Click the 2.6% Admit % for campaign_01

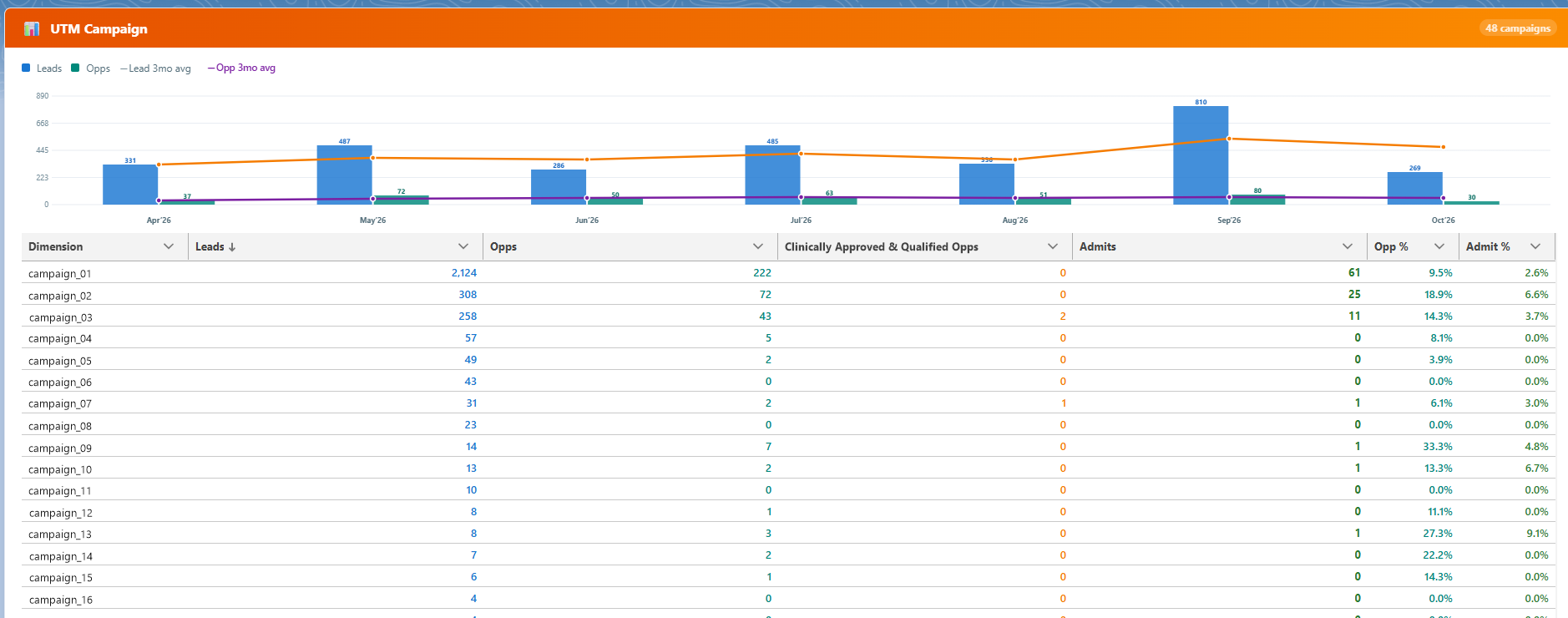[x=1537, y=273]
